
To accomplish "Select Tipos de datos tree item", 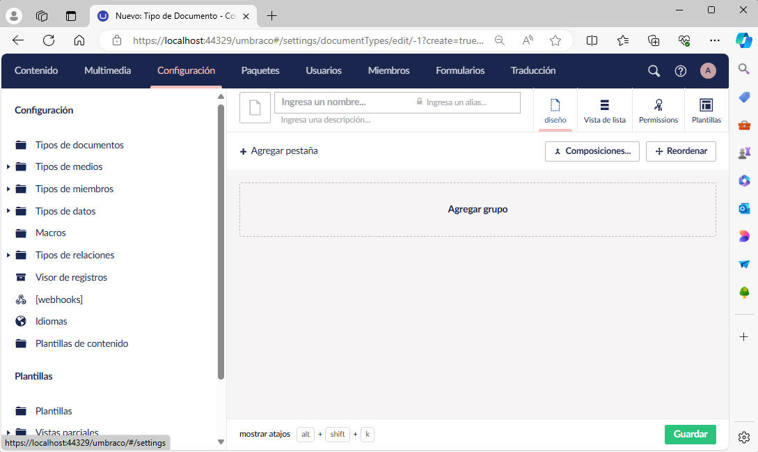I will (65, 211).
